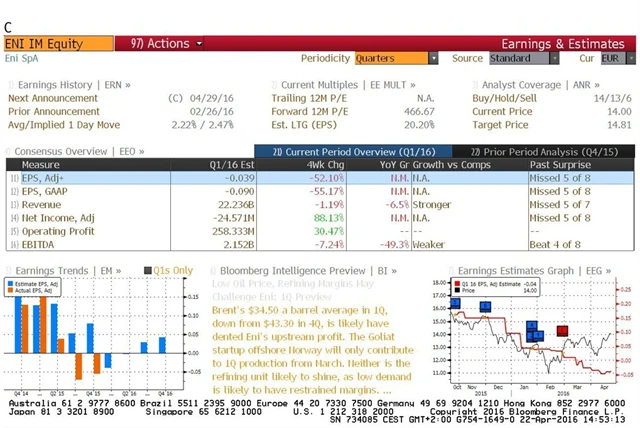
Task: Click the red earnings marker on the graph
Action: tap(562, 330)
